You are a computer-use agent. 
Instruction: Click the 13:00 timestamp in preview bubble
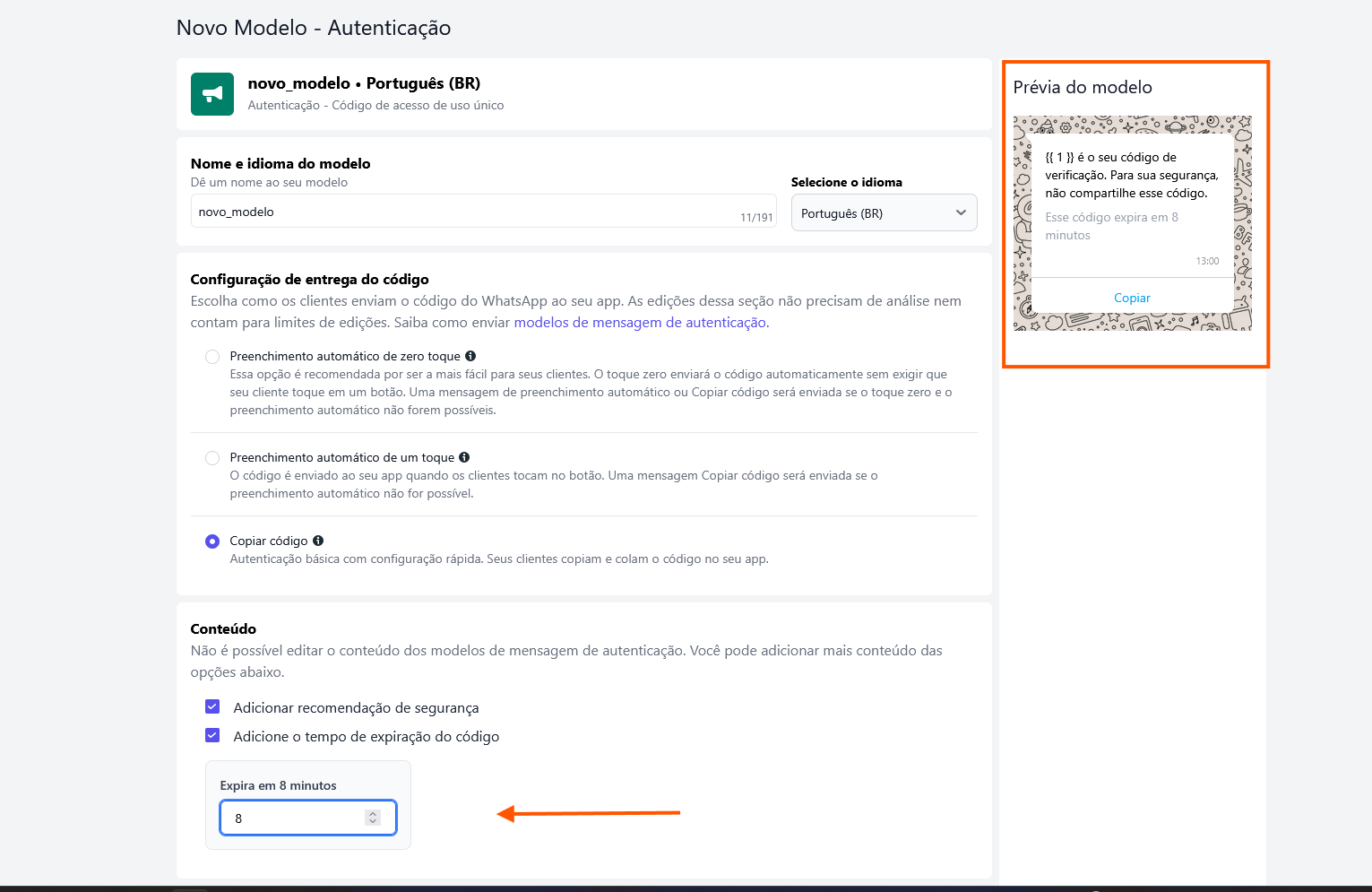tap(1207, 261)
